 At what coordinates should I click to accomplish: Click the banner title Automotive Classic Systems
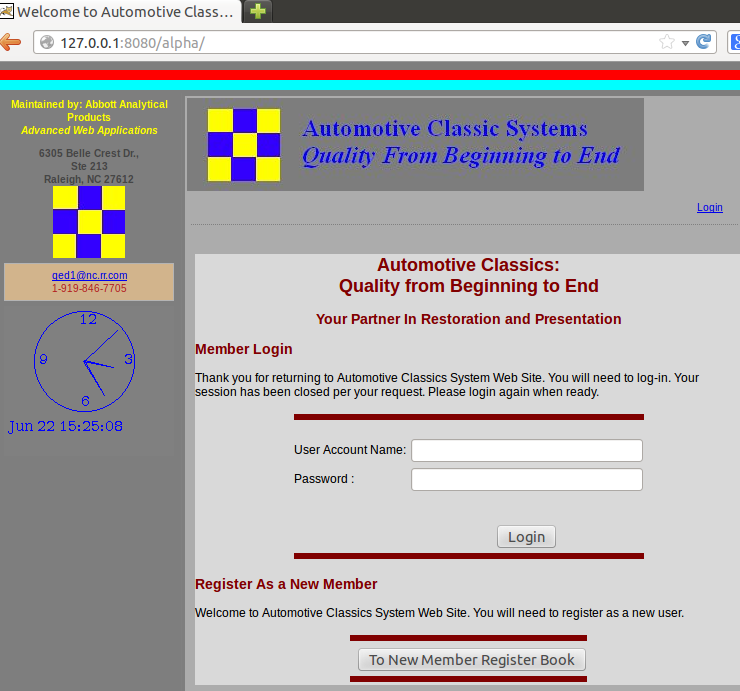coord(445,129)
